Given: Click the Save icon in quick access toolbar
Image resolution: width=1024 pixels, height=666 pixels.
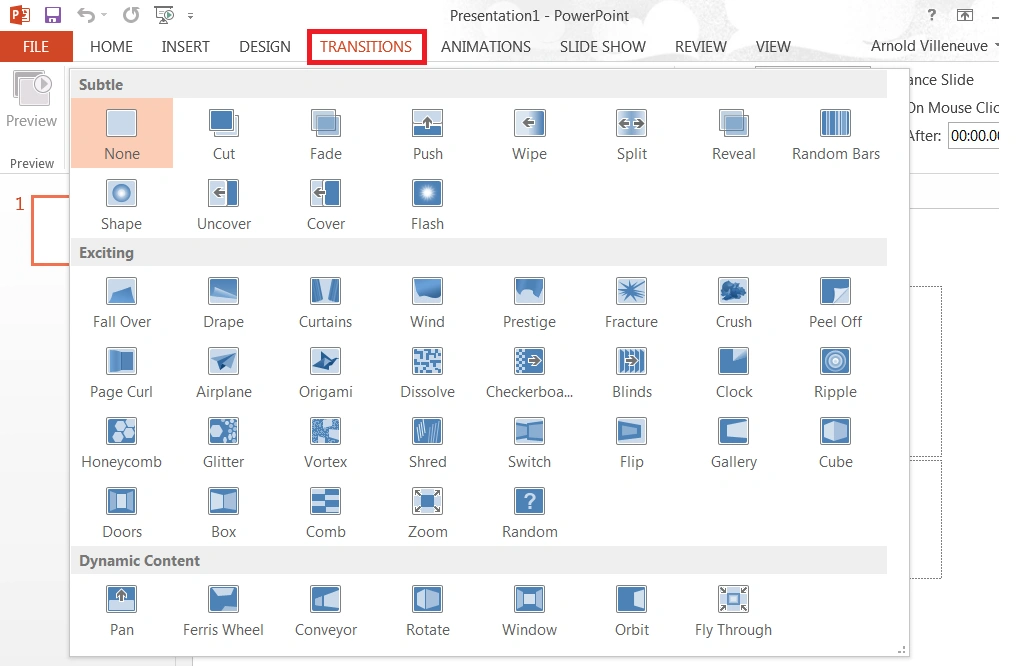Looking at the screenshot, I should [x=53, y=15].
